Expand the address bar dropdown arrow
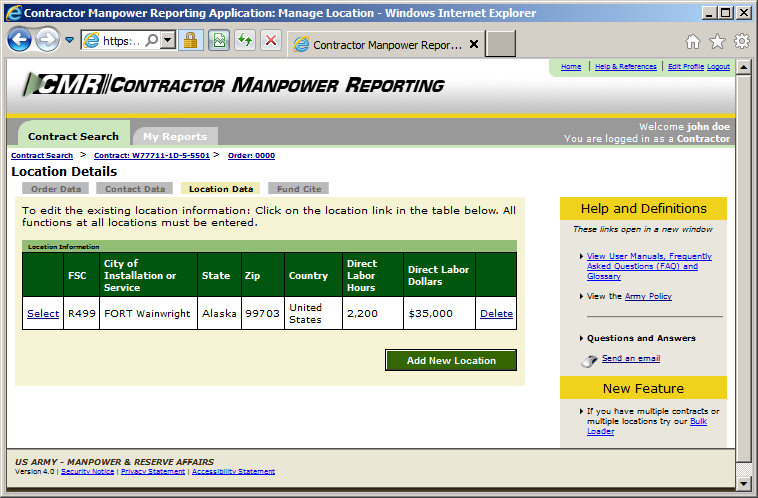 click(168, 41)
